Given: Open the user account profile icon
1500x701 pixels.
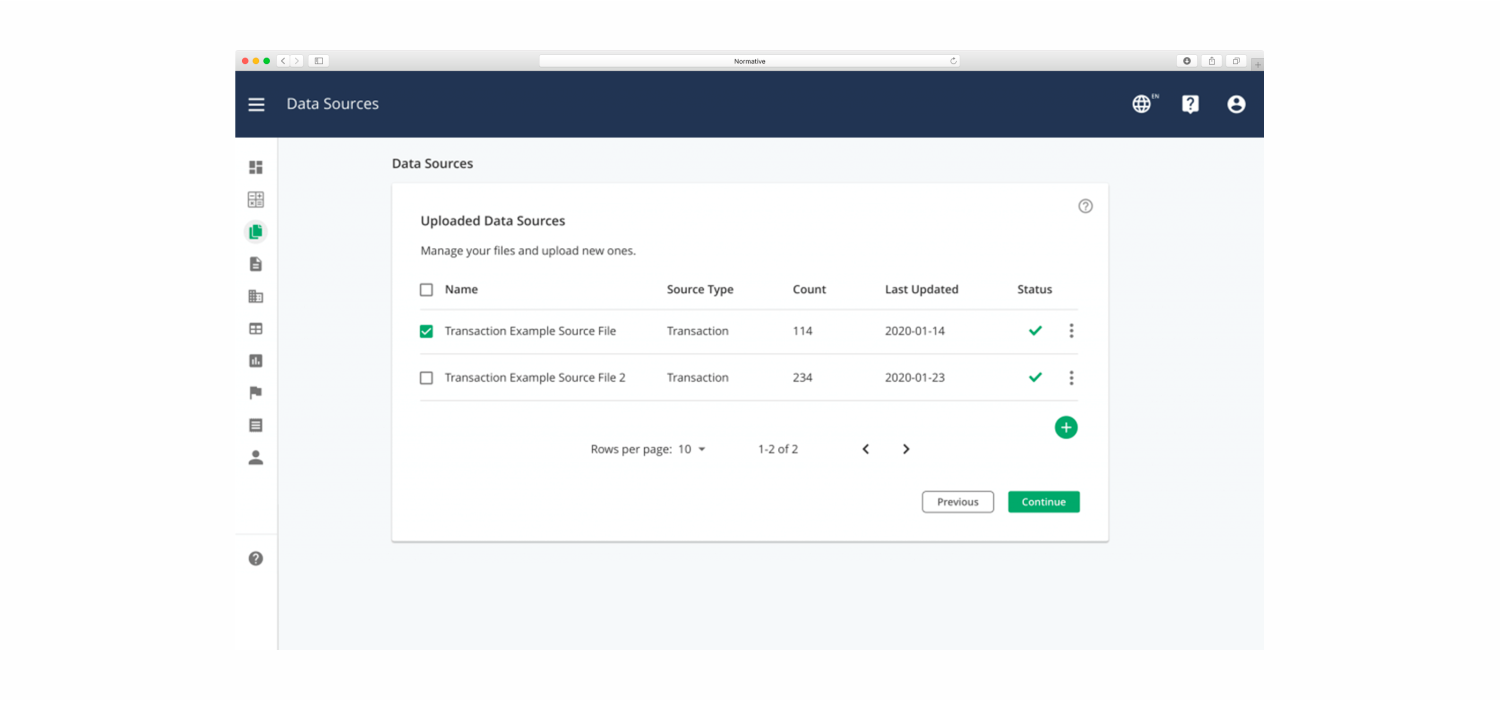Looking at the screenshot, I should tap(1236, 104).
